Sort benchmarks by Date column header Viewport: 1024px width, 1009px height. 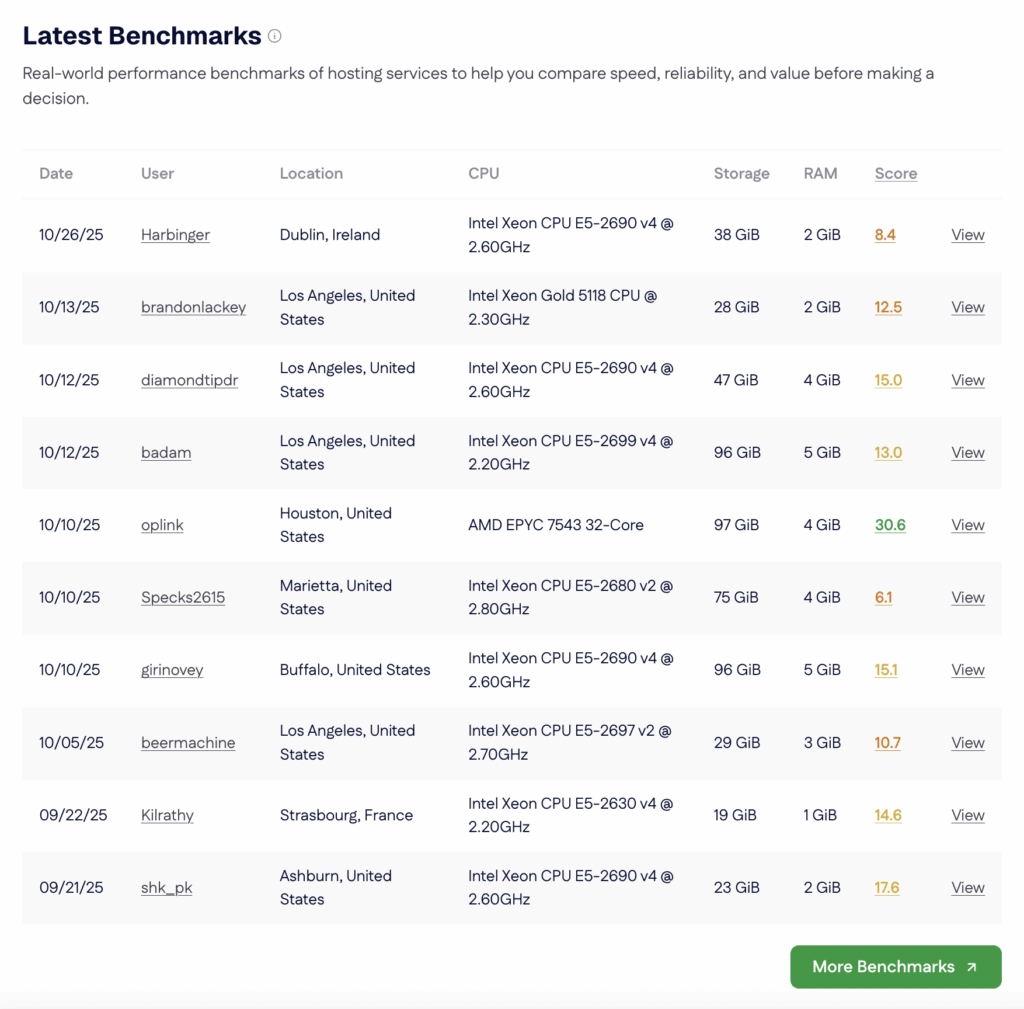56,173
